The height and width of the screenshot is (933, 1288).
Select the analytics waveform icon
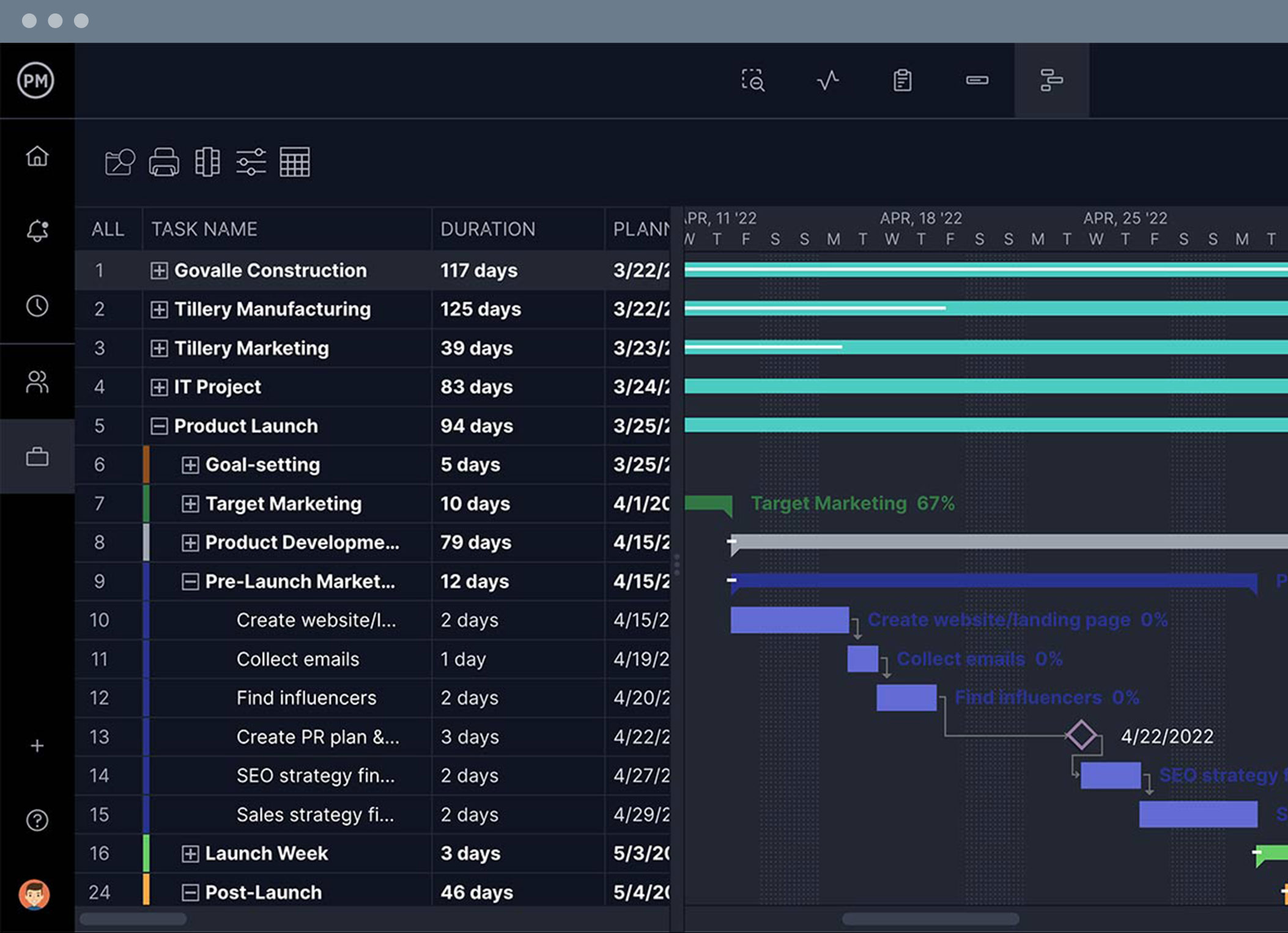(x=830, y=81)
